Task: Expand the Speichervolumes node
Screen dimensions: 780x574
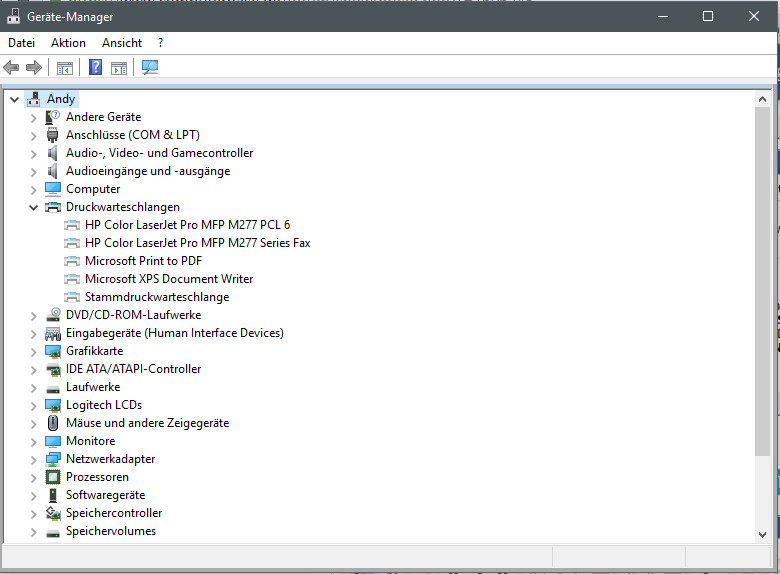Action: [33, 532]
